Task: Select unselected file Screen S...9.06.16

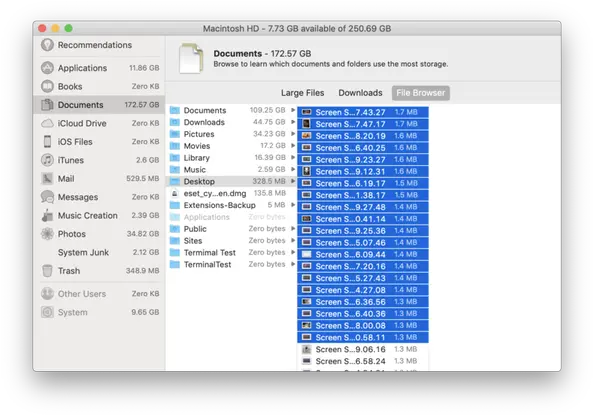Action: [363, 349]
